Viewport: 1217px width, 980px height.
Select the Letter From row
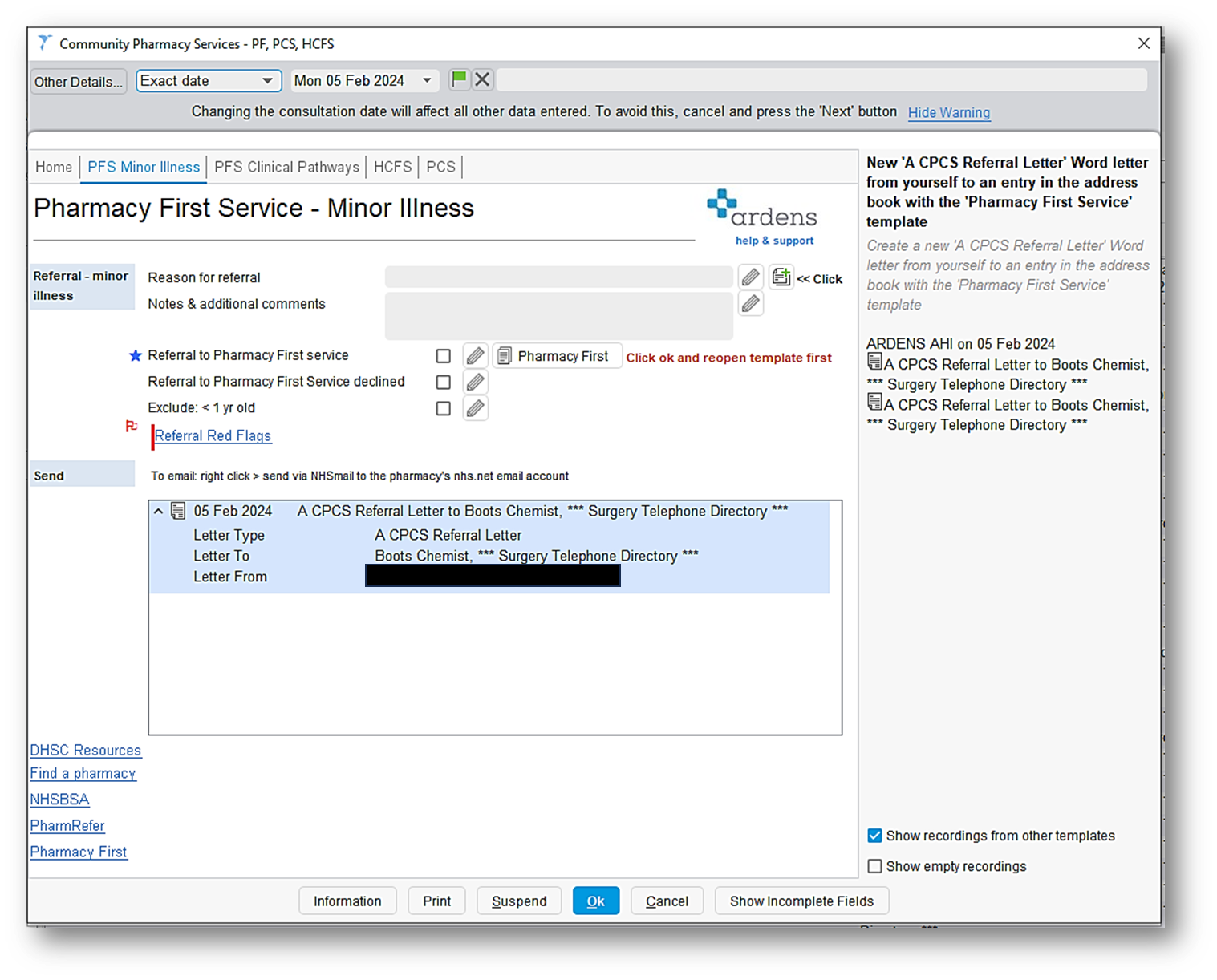[489, 577]
